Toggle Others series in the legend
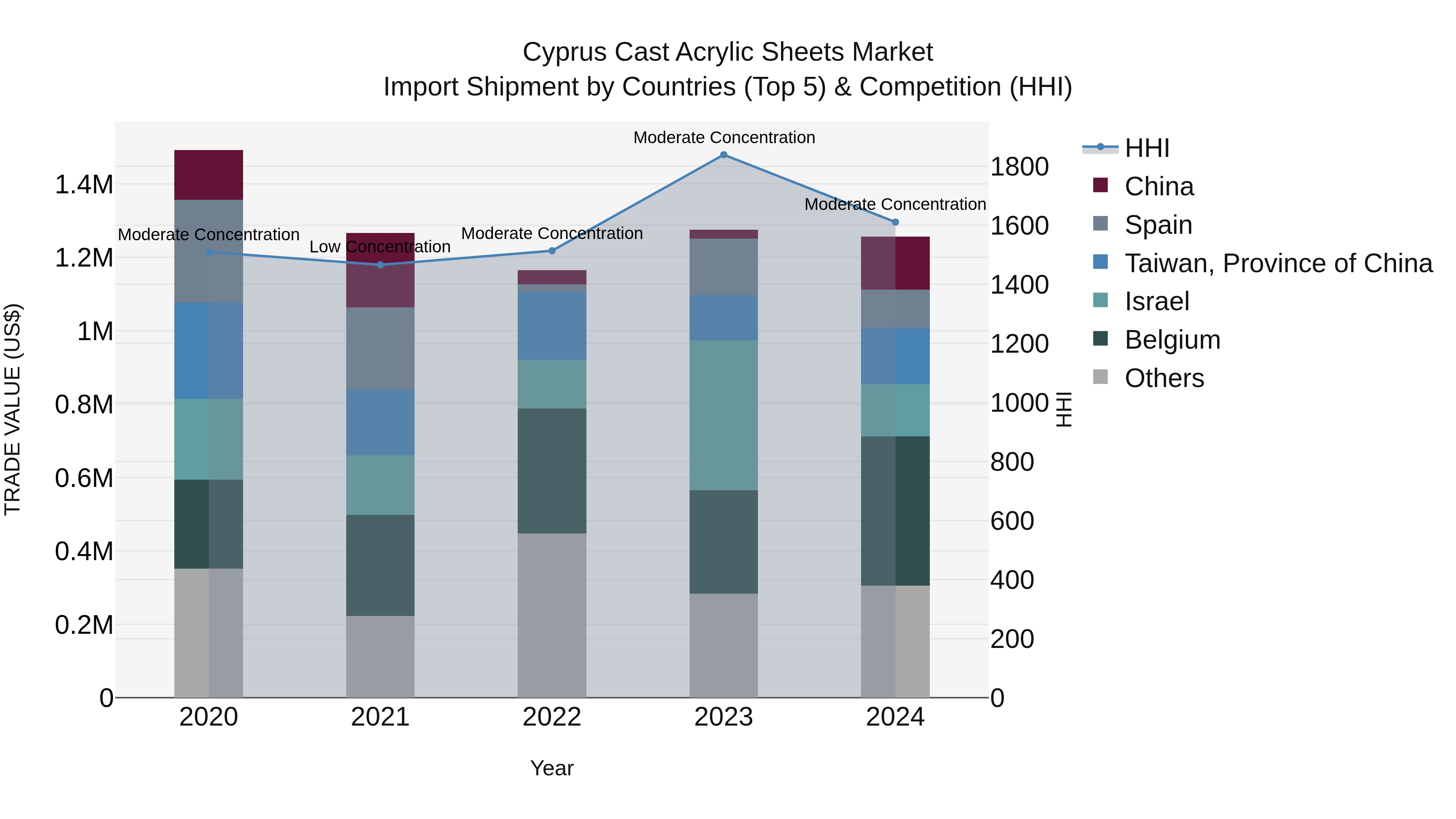The image size is (1456, 819). (x=1149, y=378)
